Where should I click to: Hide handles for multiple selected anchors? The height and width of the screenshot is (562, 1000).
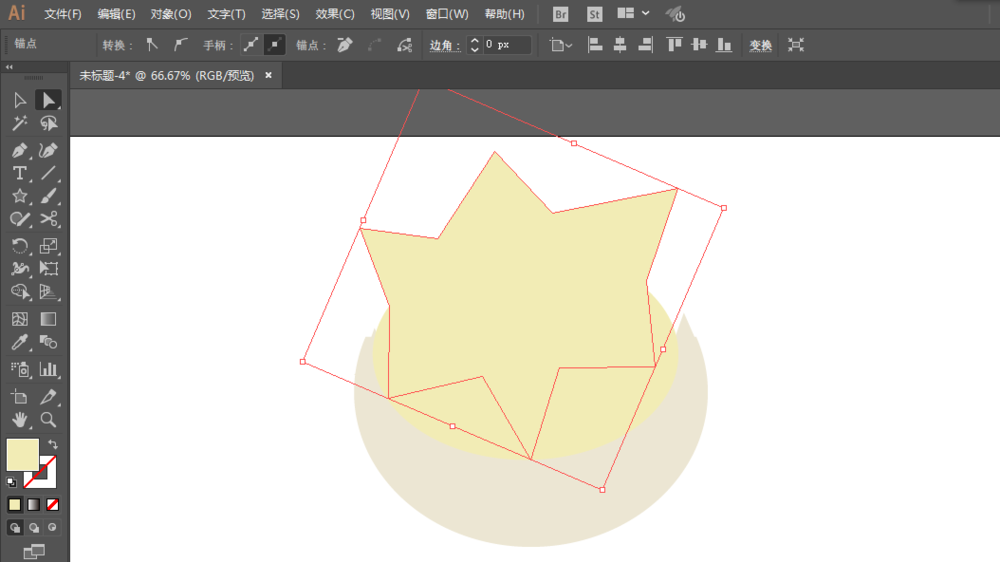click(x=274, y=45)
